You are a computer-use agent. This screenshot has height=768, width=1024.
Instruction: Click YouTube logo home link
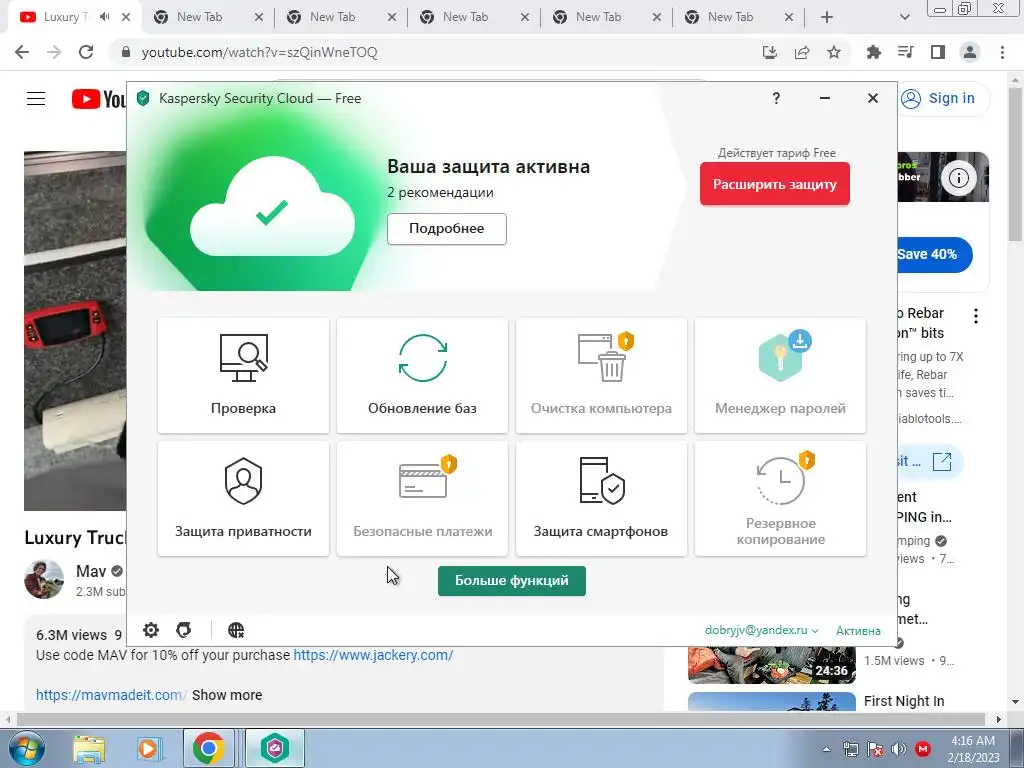coord(99,99)
